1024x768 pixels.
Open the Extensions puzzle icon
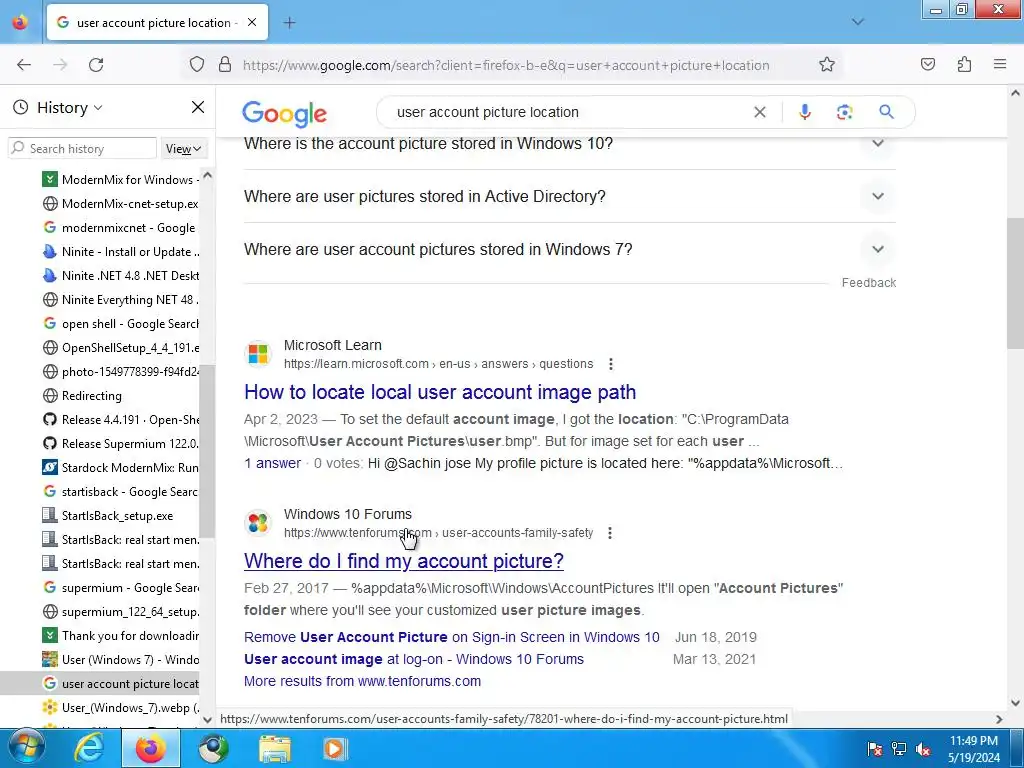click(964, 65)
